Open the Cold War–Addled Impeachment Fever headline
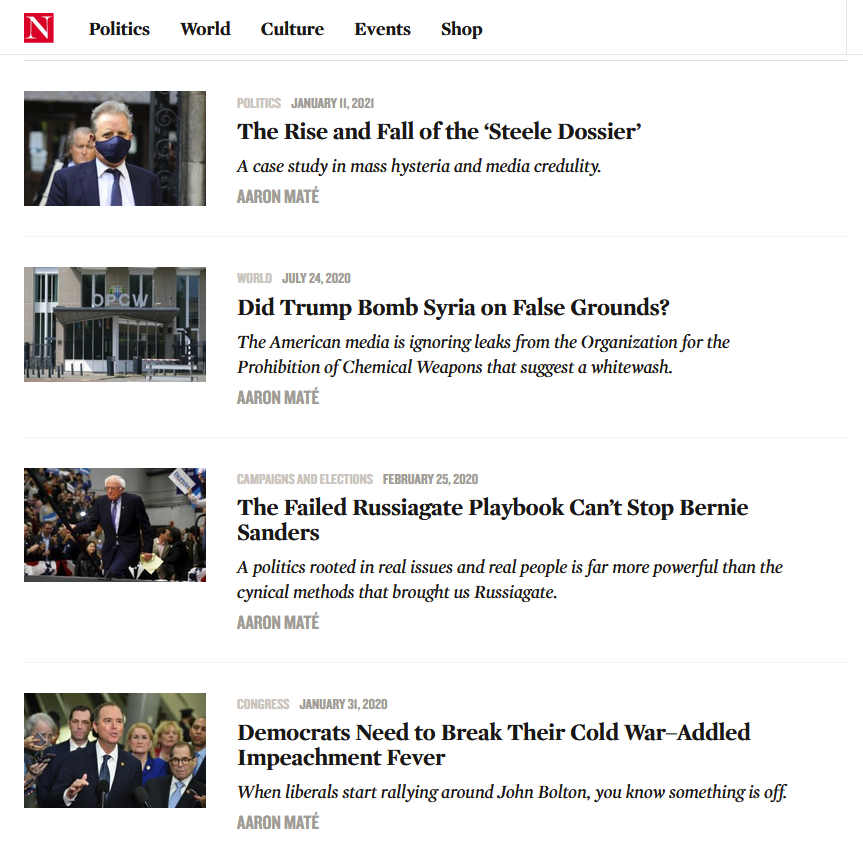Viewport: 863px width, 843px height. tap(494, 745)
